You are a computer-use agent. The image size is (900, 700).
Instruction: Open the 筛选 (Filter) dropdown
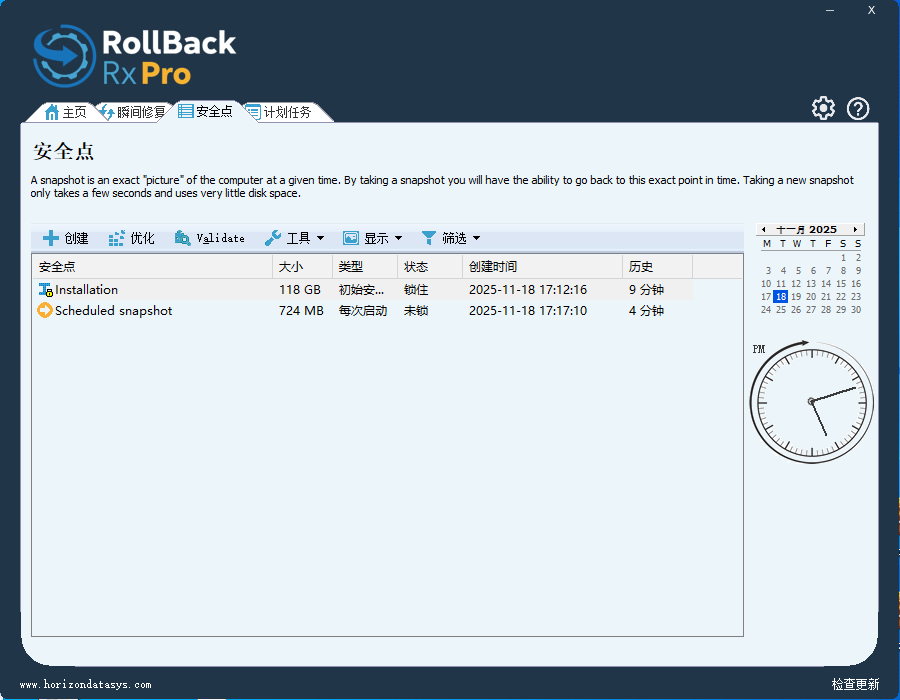tap(450, 237)
